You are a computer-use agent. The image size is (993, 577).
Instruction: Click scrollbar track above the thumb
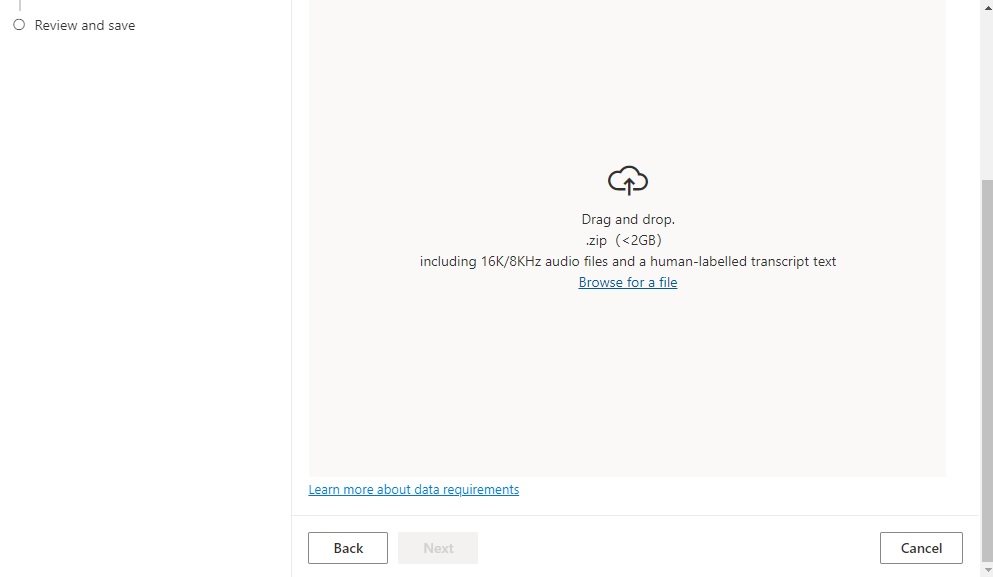pos(986,90)
